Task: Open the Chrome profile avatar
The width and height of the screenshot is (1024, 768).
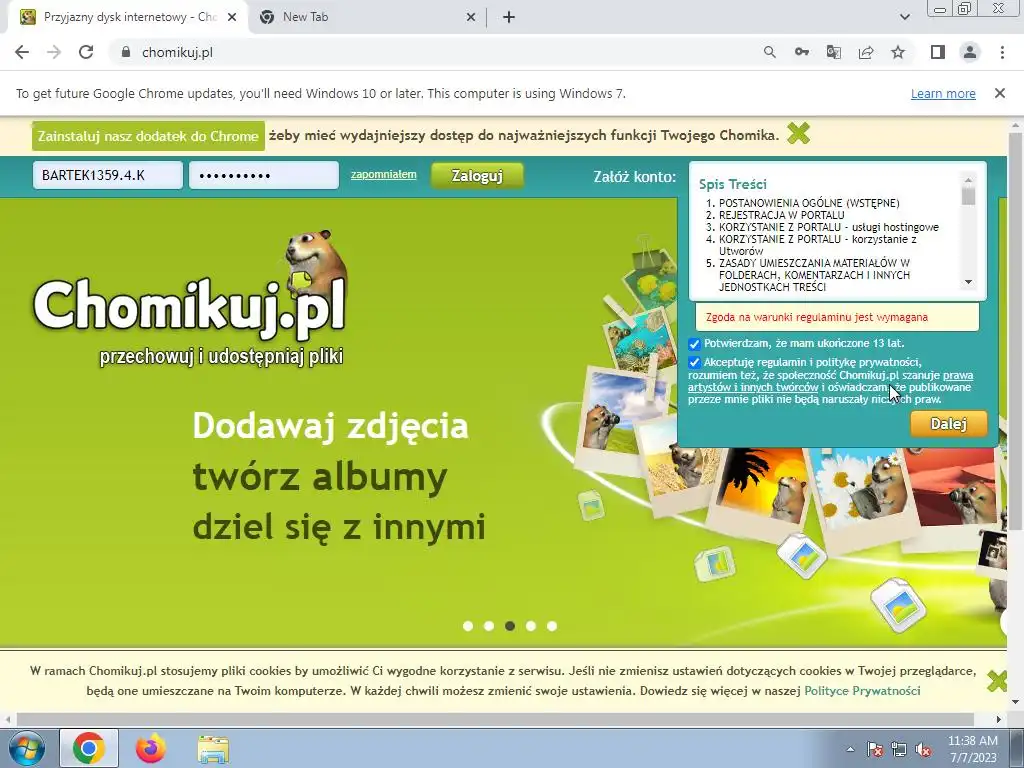Action: [970, 52]
